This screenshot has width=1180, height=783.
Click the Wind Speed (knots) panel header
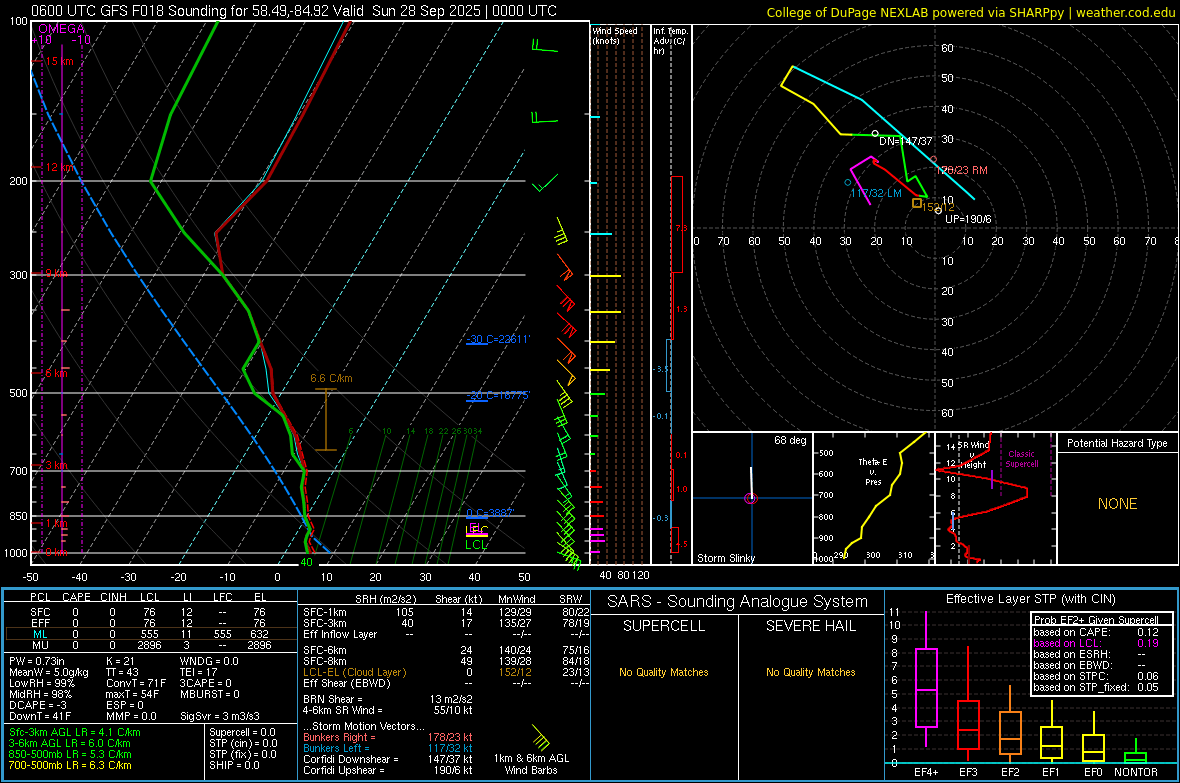615,35
